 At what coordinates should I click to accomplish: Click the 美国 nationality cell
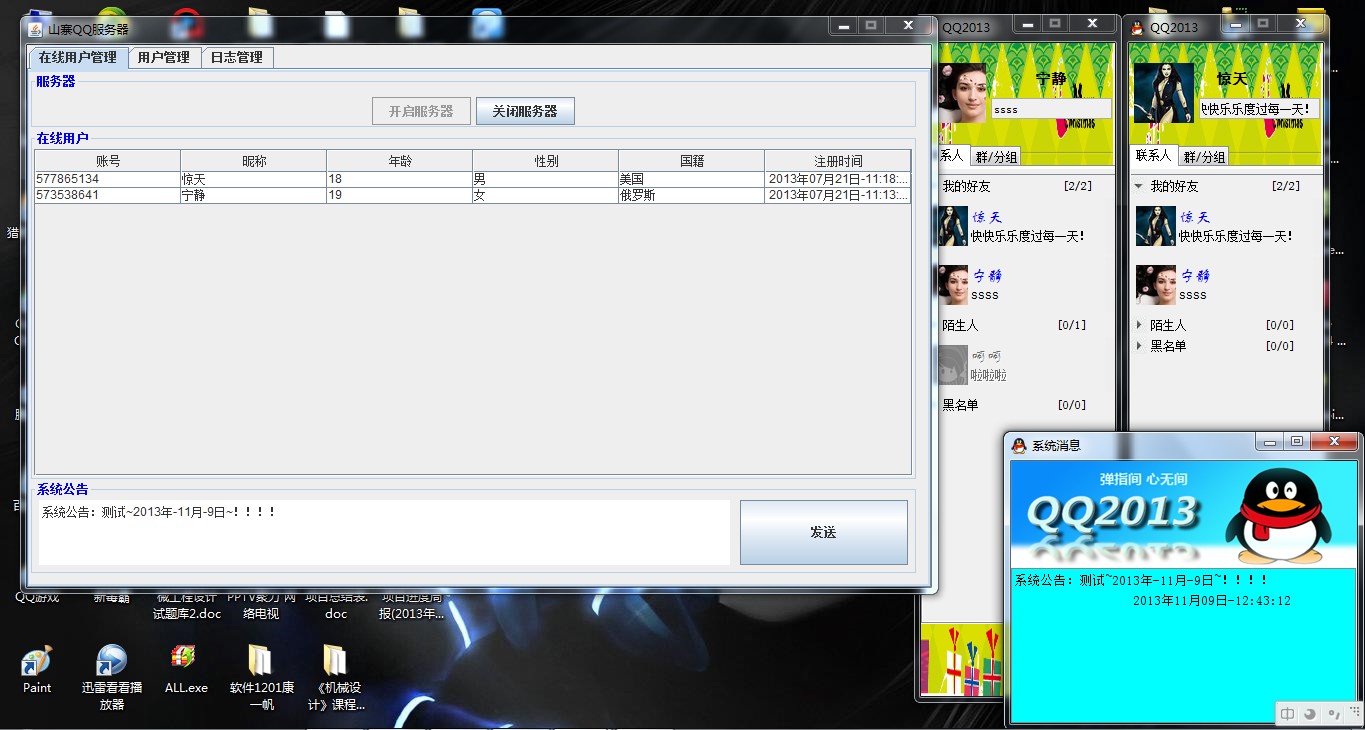692,179
